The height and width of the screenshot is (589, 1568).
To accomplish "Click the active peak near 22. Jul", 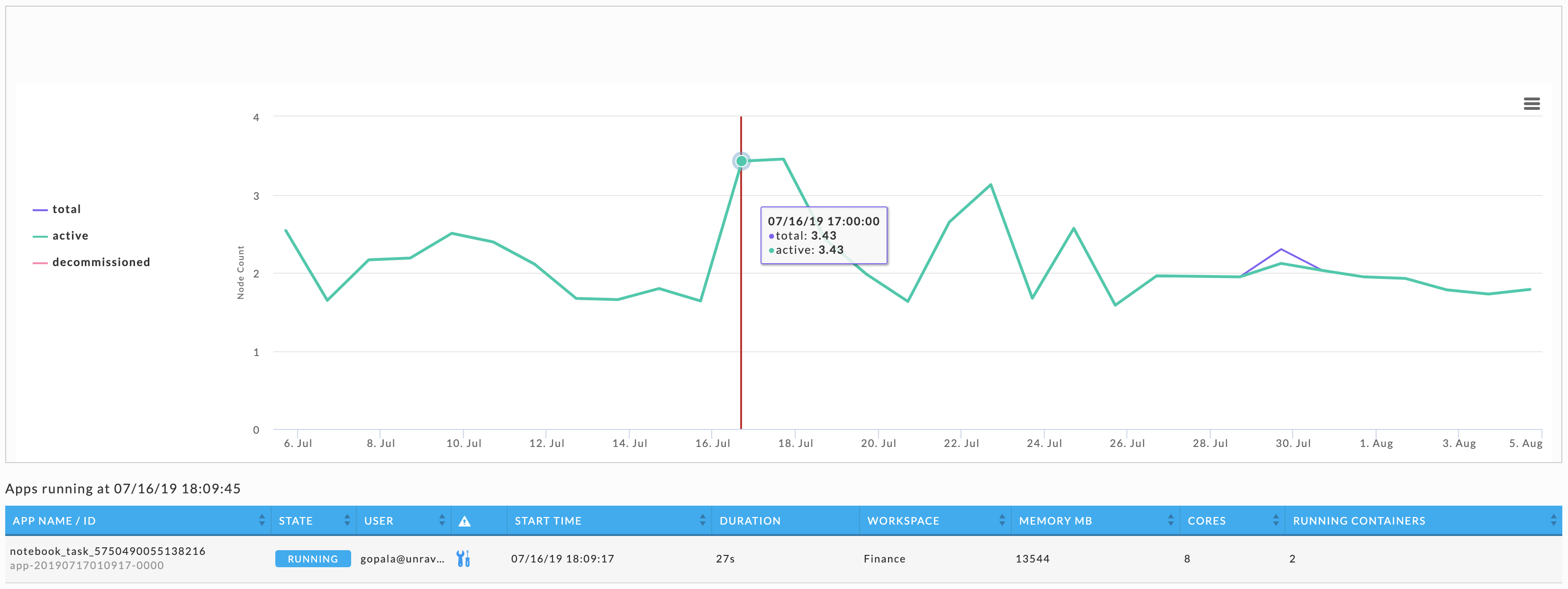I will tap(991, 184).
